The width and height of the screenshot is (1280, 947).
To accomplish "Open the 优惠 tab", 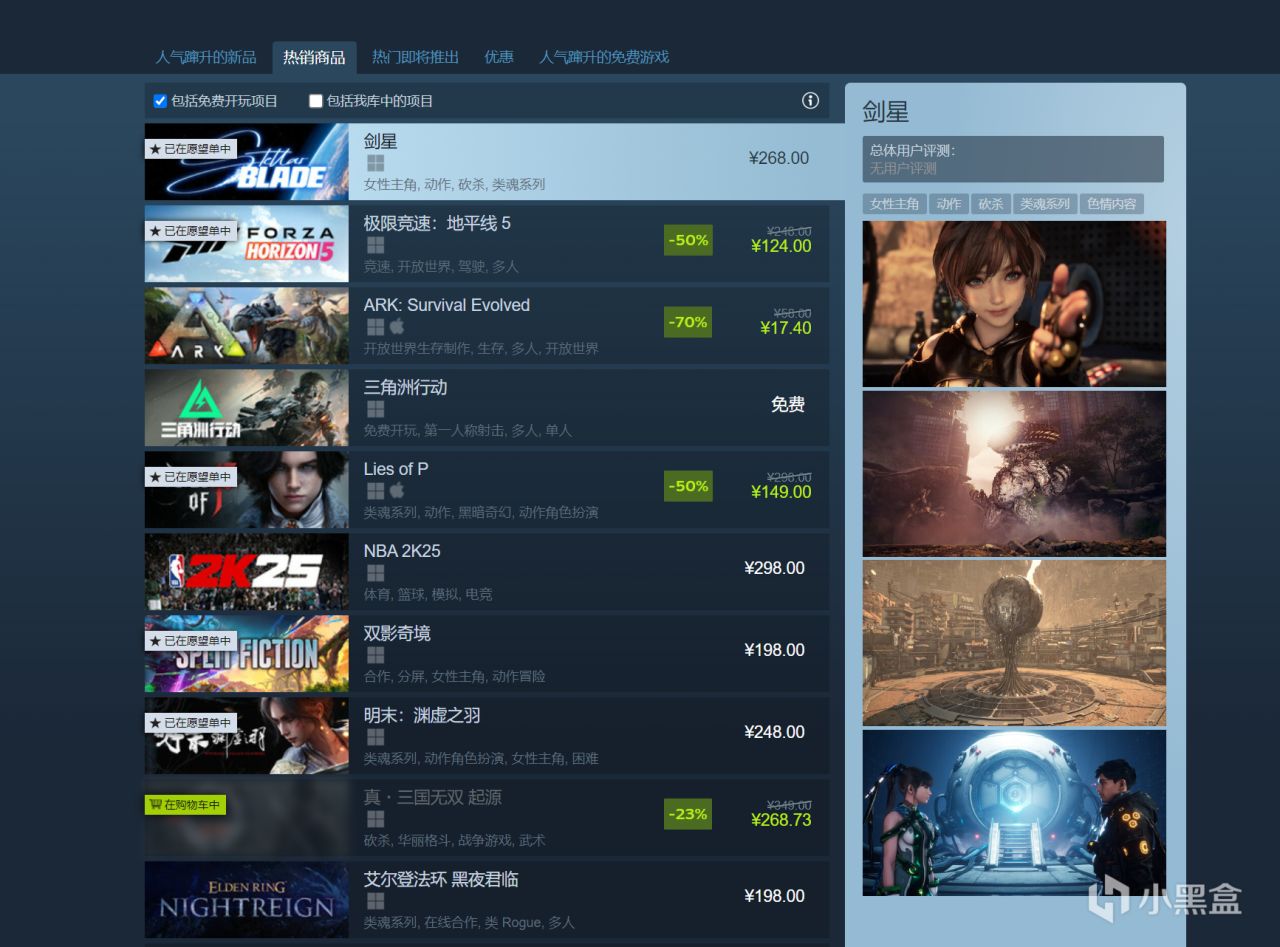I will 499,57.
